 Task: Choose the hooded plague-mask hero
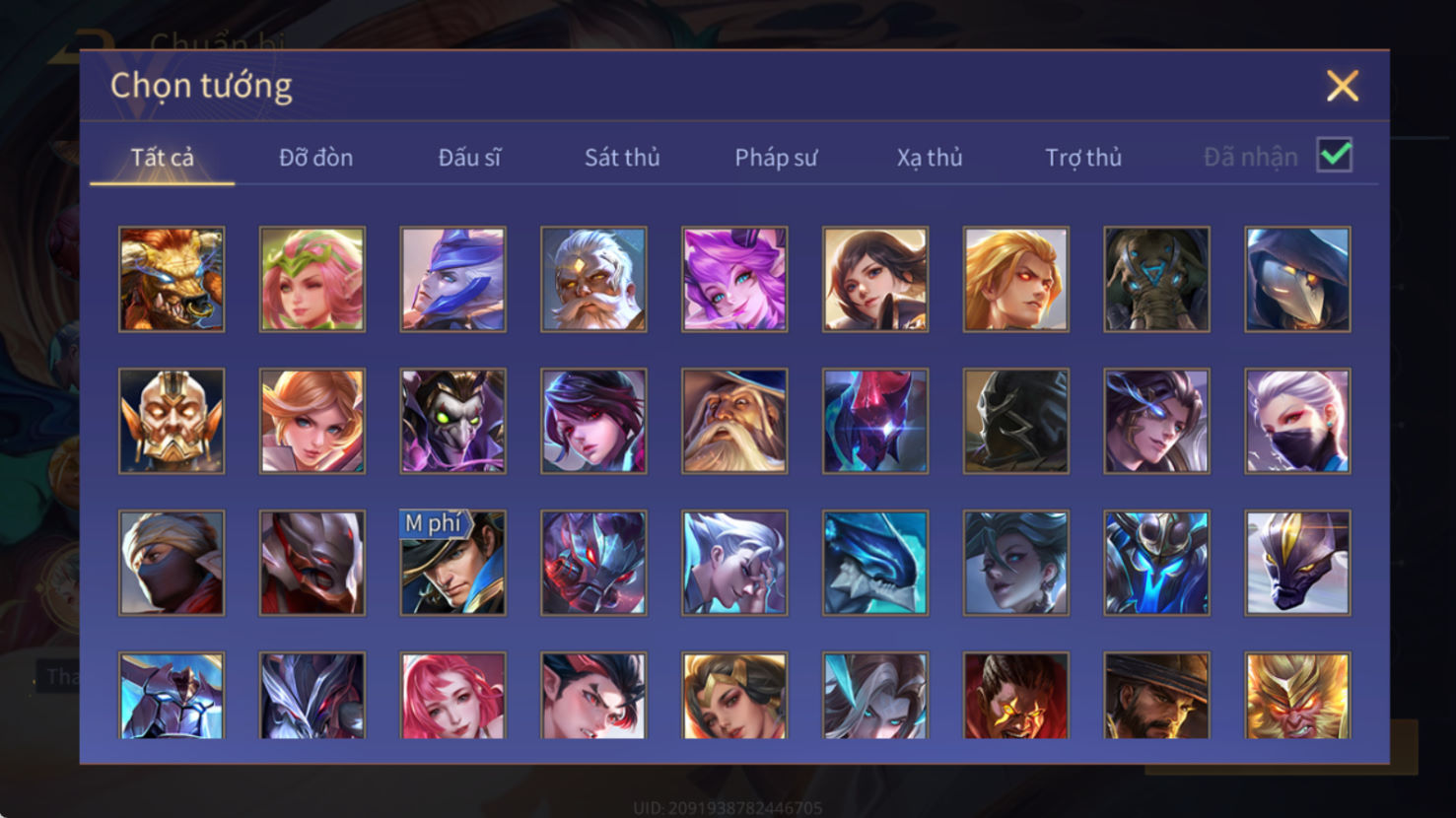(x=1297, y=279)
